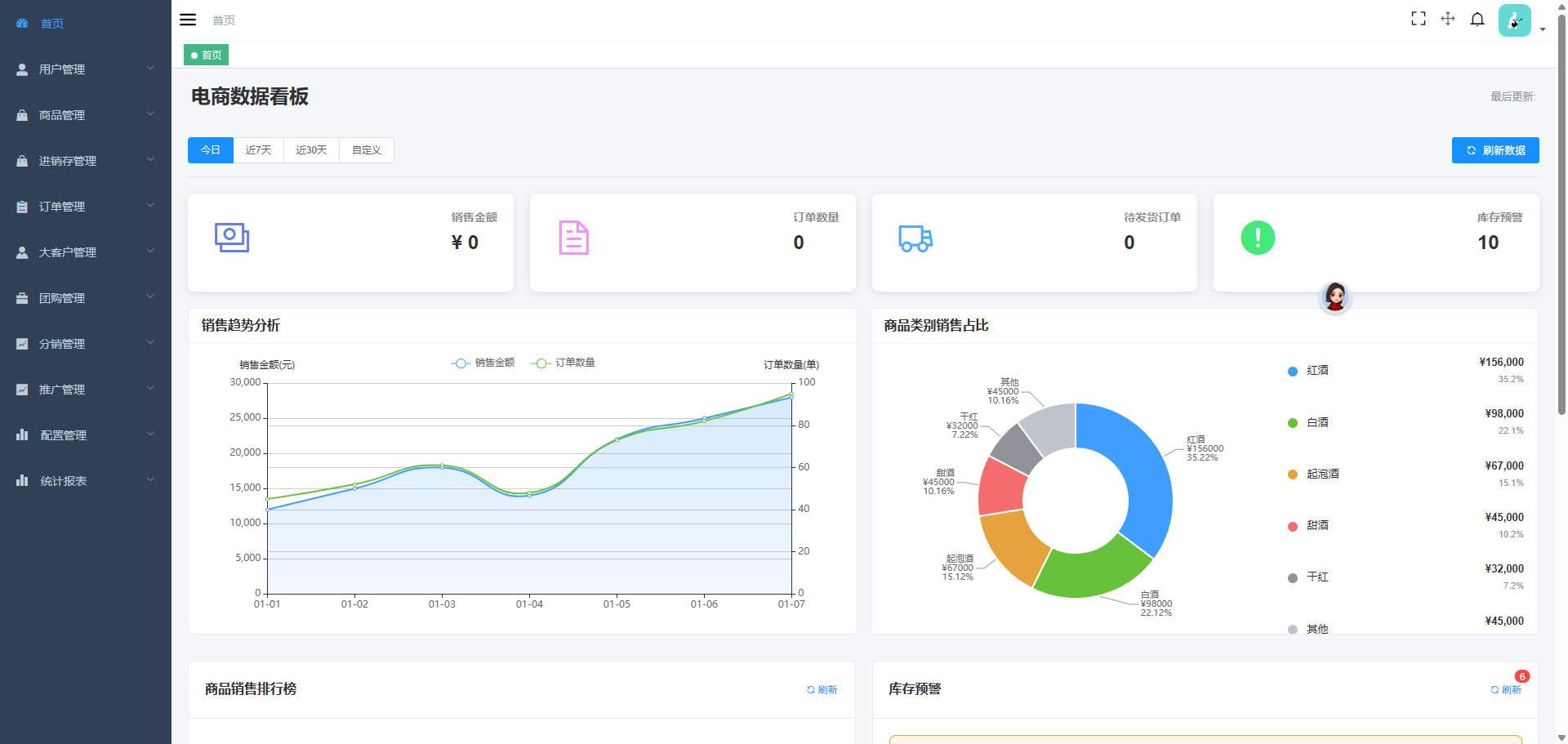
Task: Expand the 统计报表 sidebar menu
Action: 86,481
